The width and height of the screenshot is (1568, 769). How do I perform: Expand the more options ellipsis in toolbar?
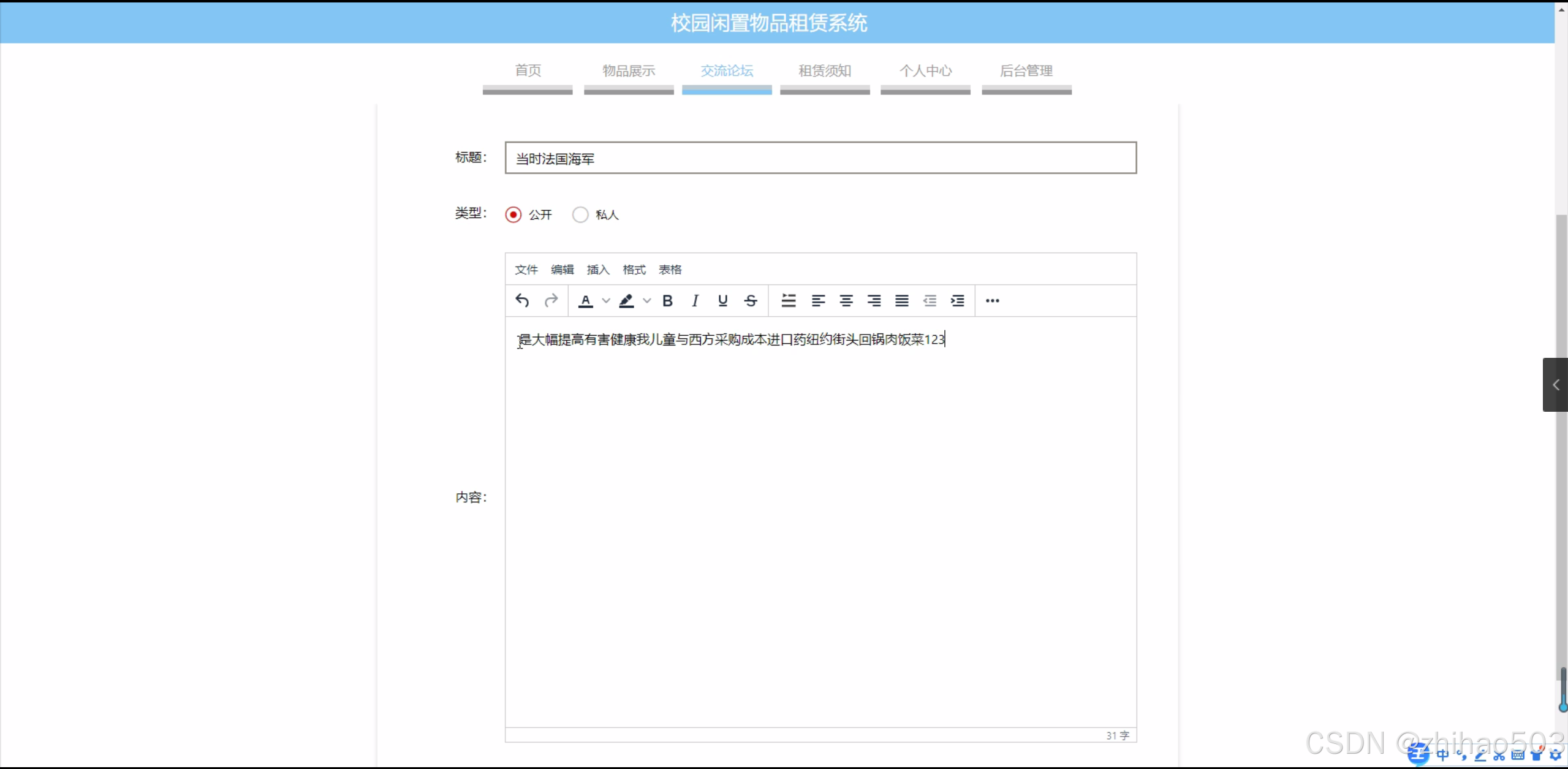(x=992, y=300)
